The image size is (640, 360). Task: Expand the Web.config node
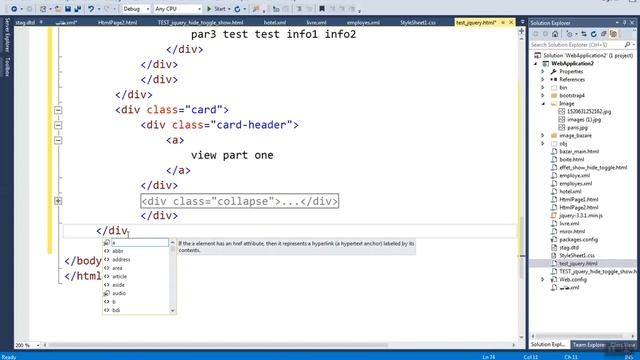point(543,280)
